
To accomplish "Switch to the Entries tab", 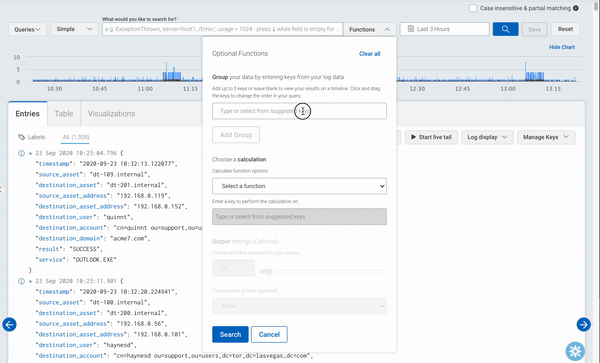I will pos(28,114).
